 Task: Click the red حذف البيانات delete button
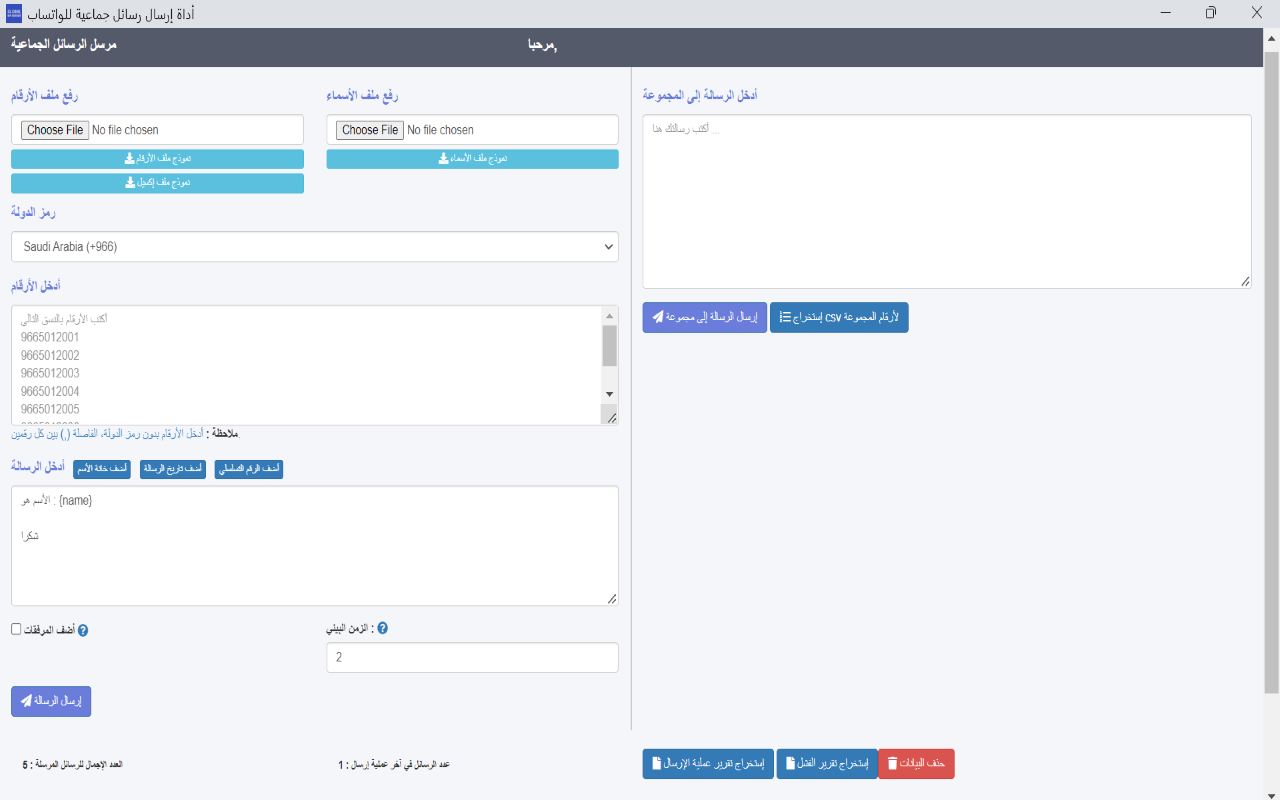916,764
